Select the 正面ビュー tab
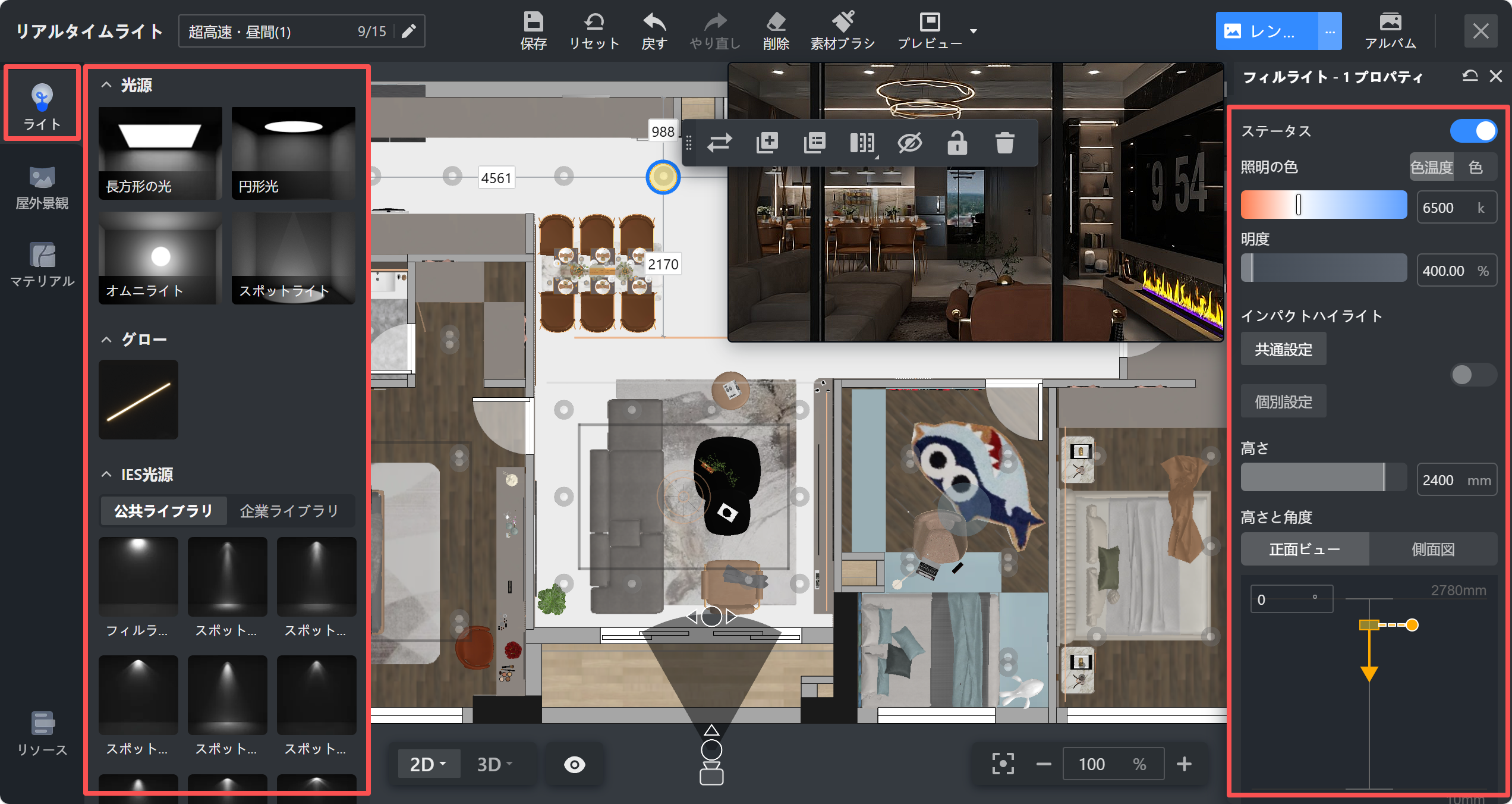Screen dimensions: 1512x804 click(x=1305, y=549)
